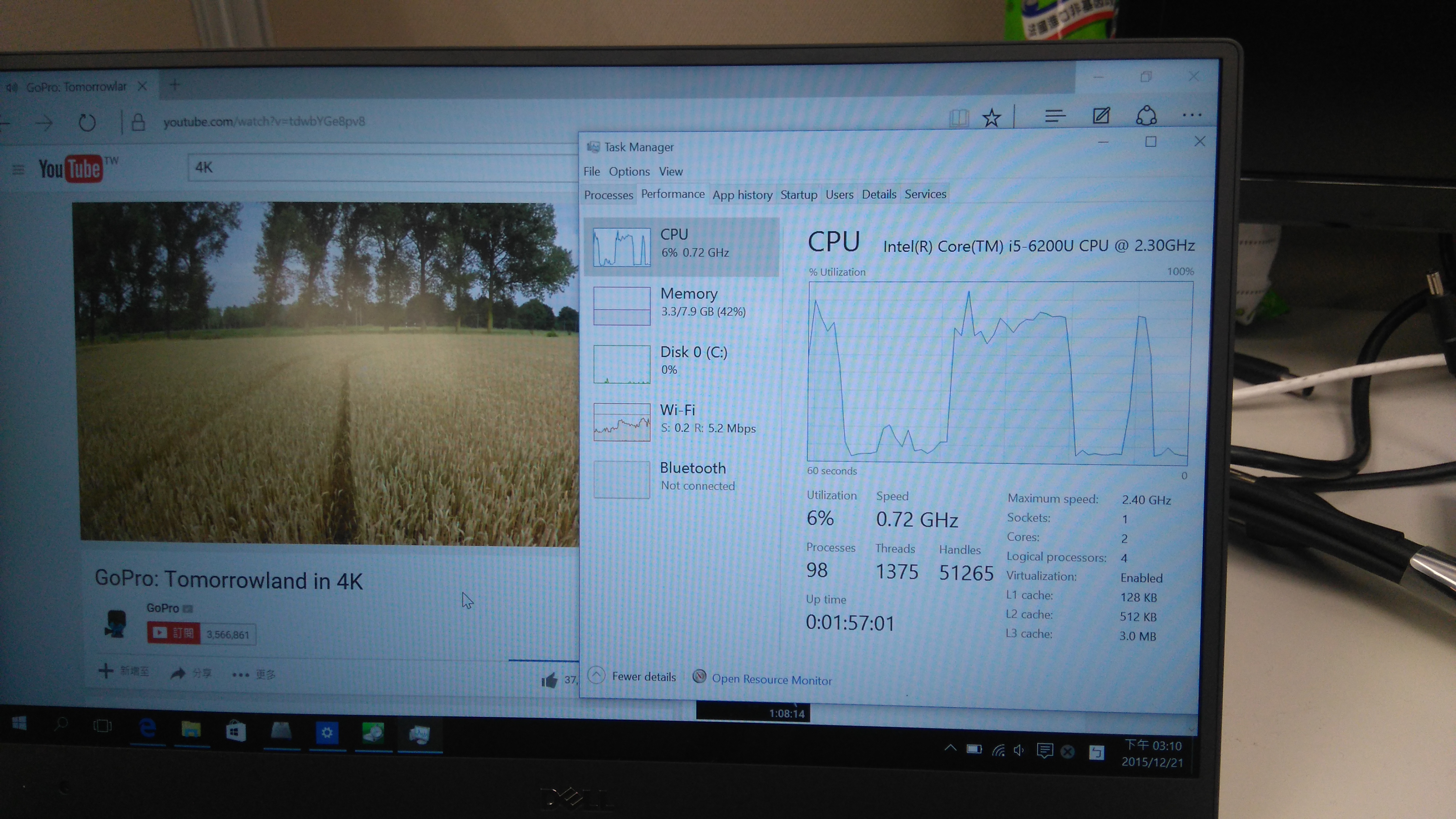Switch to the Processes tab
The width and height of the screenshot is (1456, 819).
[608, 195]
